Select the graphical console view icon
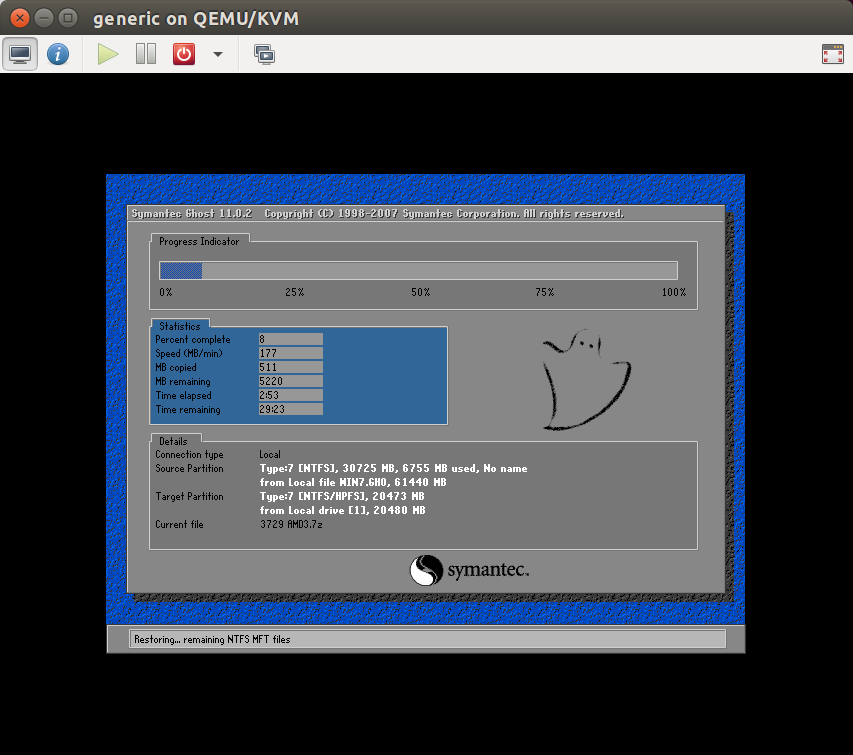The width and height of the screenshot is (853, 755). [20, 54]
